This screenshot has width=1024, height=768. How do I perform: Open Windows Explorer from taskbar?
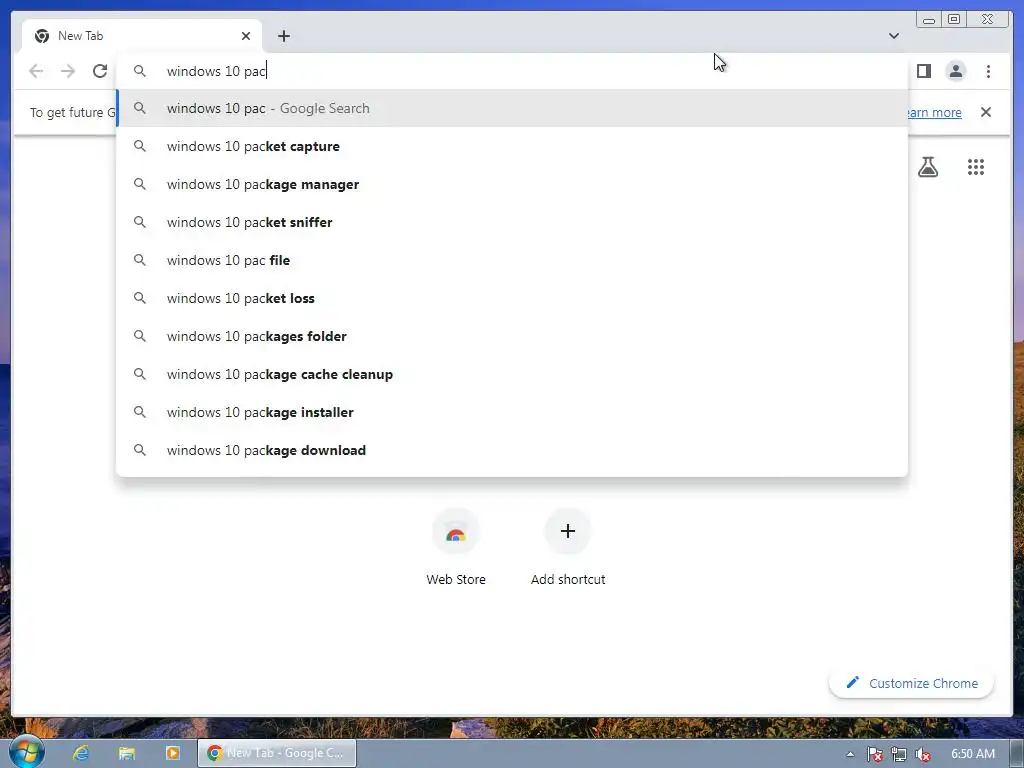[126, 753]
